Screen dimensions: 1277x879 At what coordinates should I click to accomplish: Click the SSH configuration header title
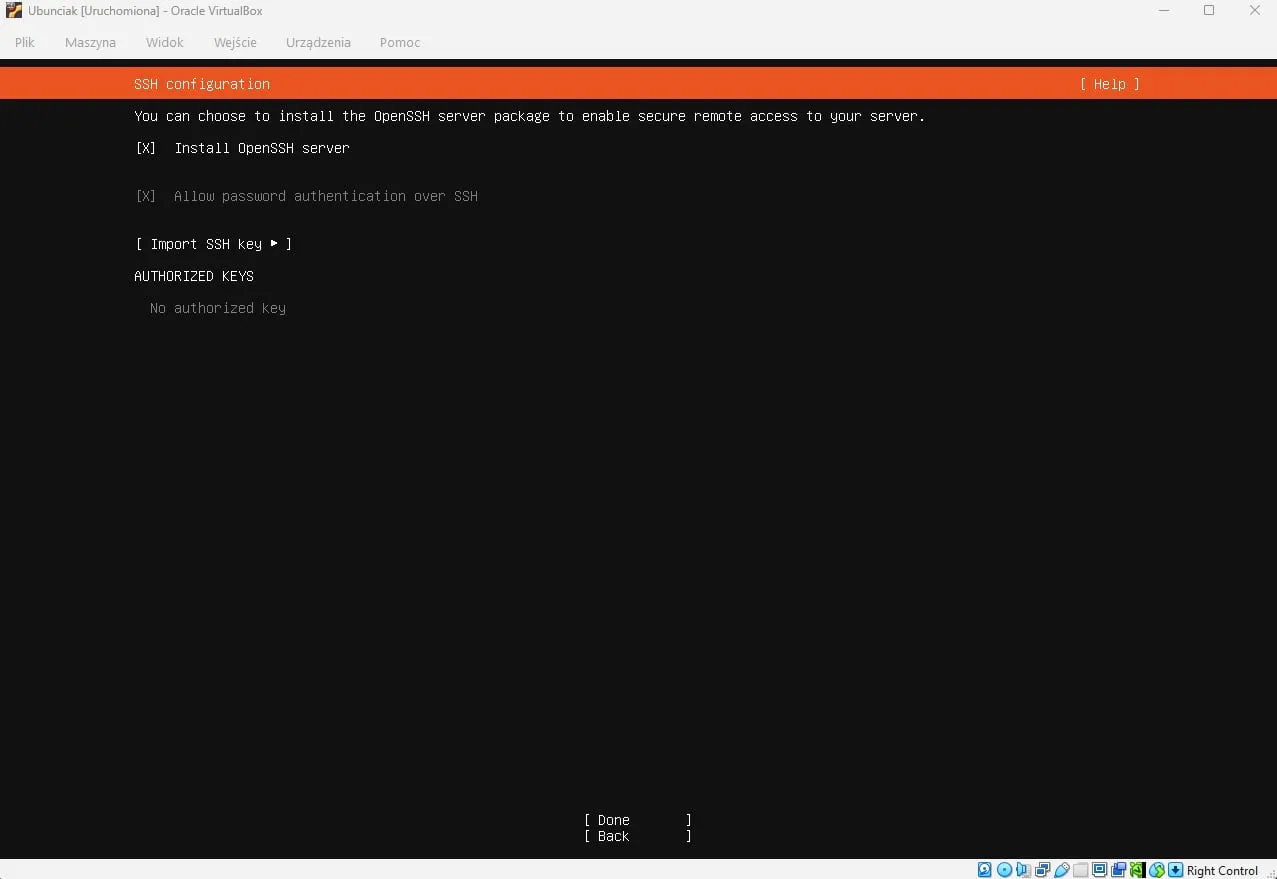click(x=202, y=84)
